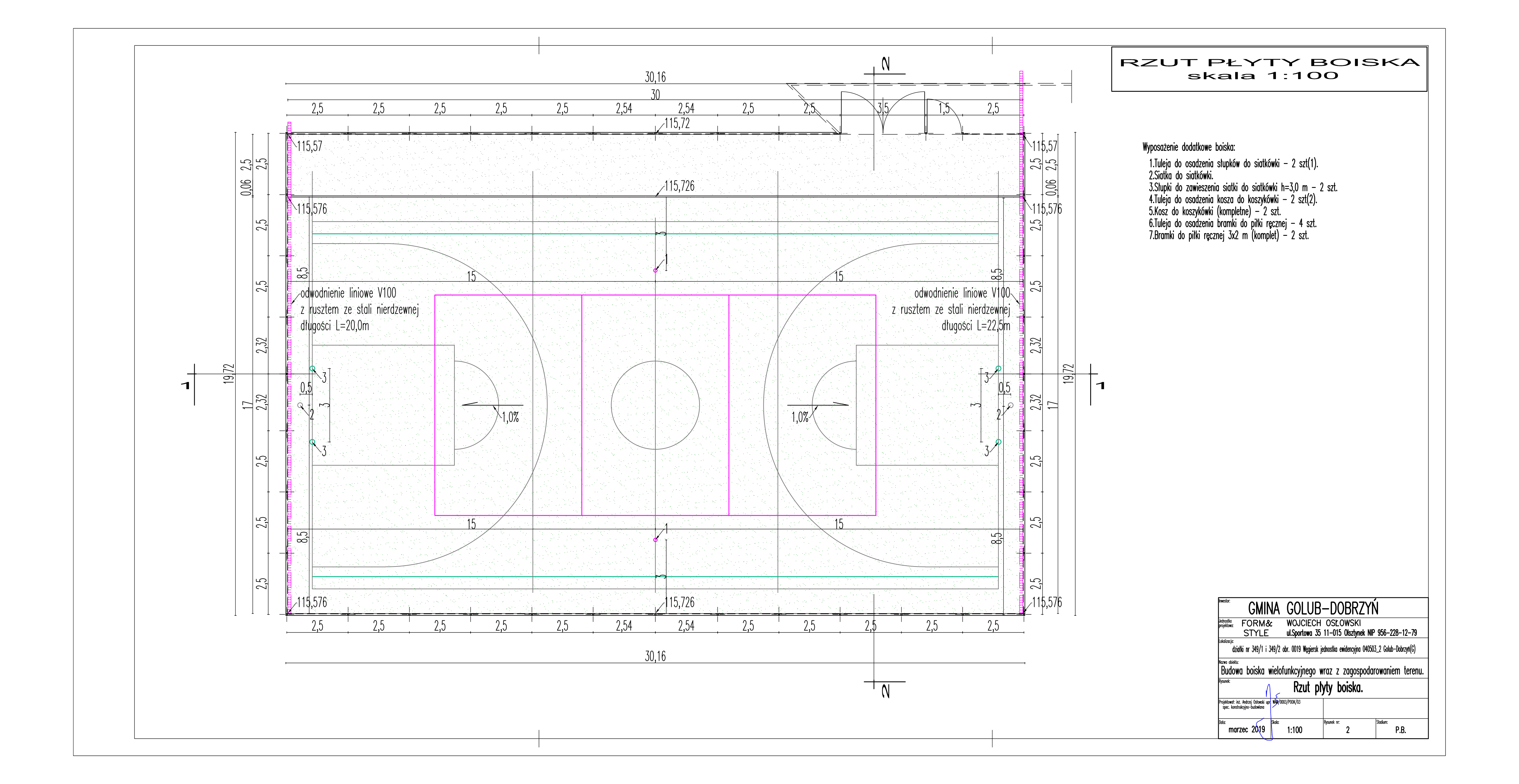The width and height of the screenshot is (1519, 784).
Task: Click location text 'działki nr 349/1 i 349/2'
Action: click(1257, 650)
